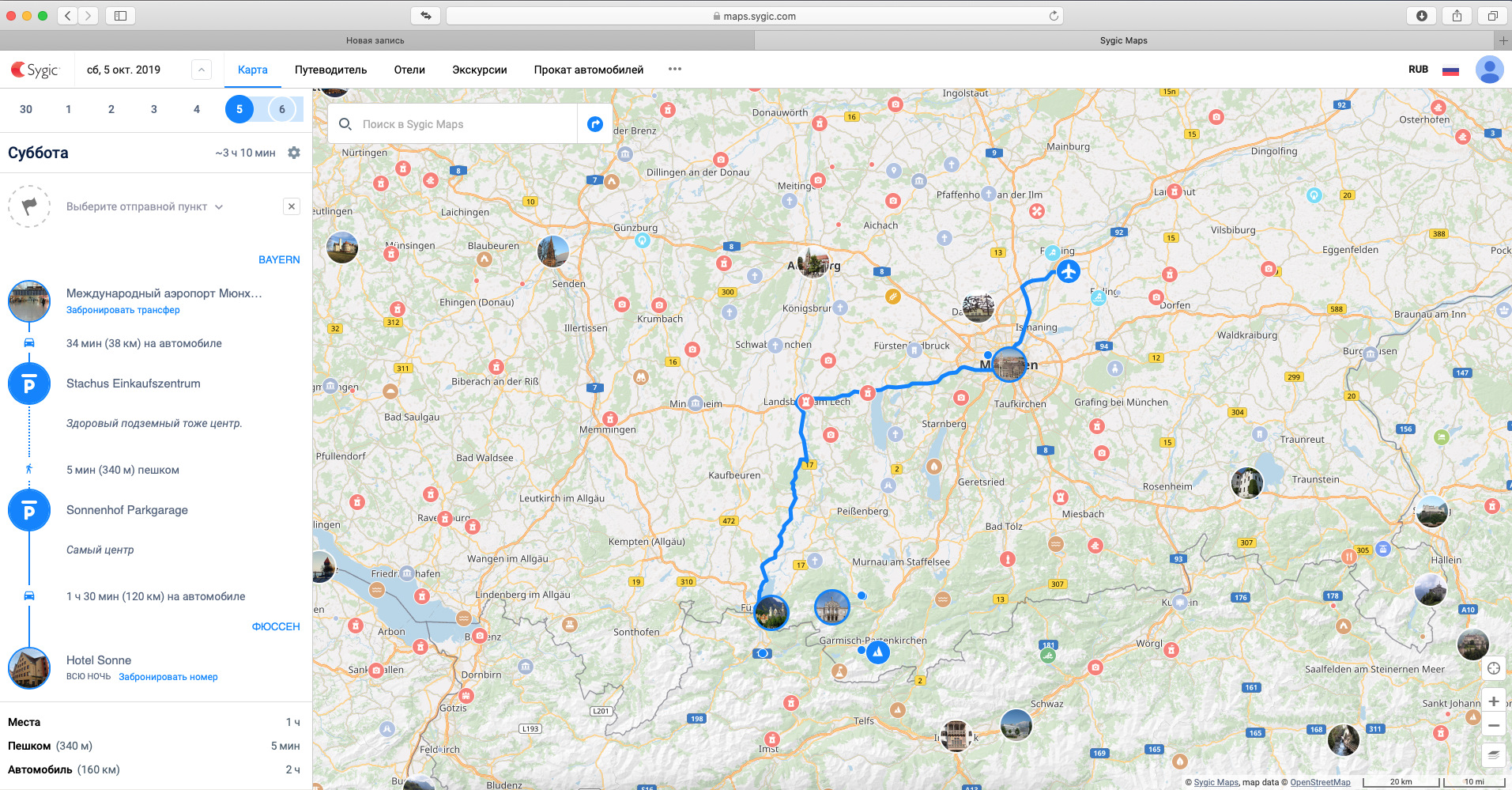Toggle Safari sidebar

[120, 16]
